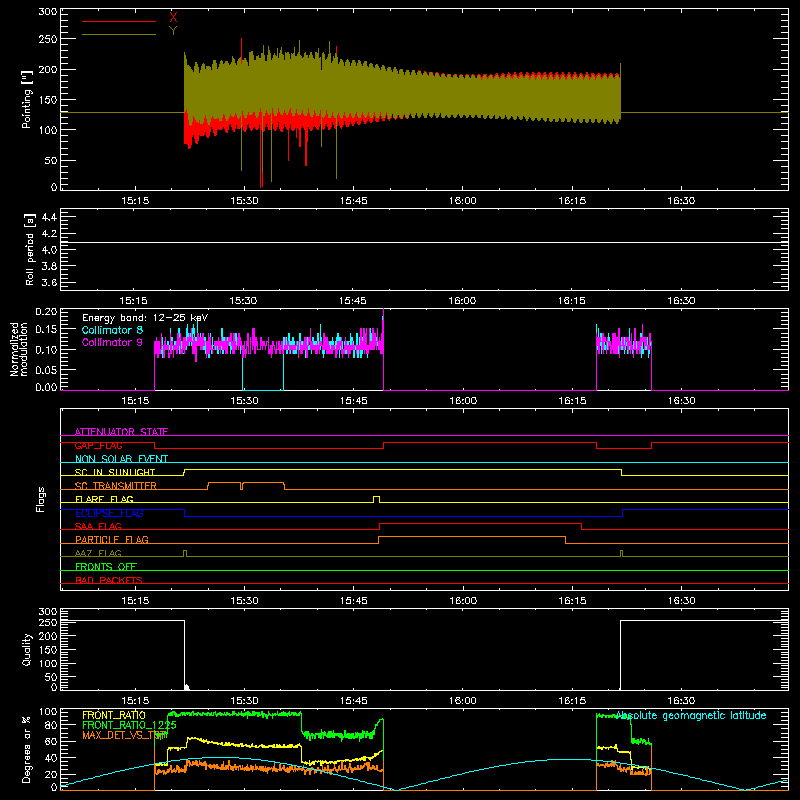Click the 16:00 tick label under Pointing plot

[463, 201]
